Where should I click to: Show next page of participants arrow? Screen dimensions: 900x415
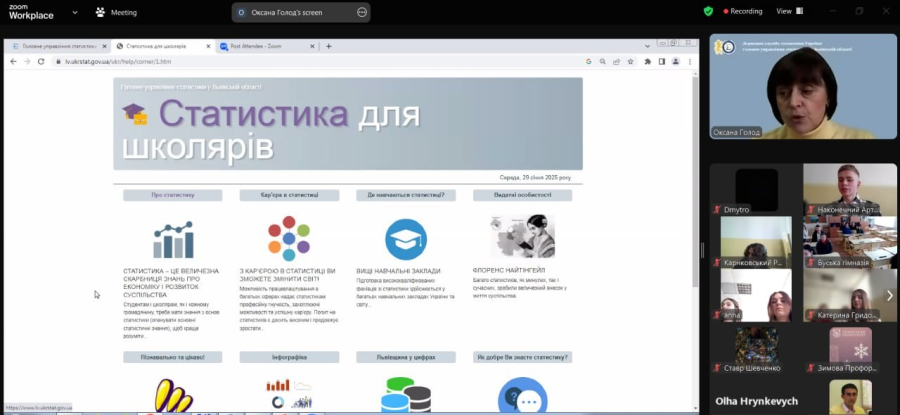pyautogui.click(x=890, y=295)
